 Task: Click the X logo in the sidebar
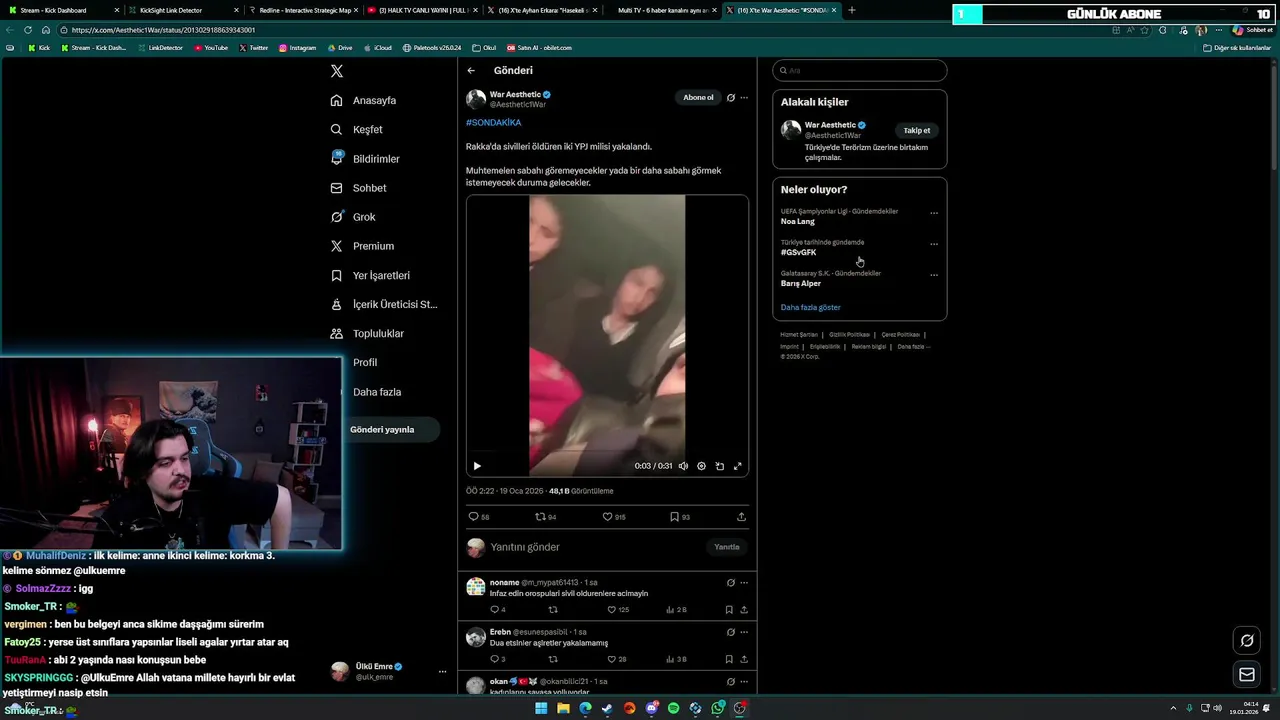[x=337, y=71]
